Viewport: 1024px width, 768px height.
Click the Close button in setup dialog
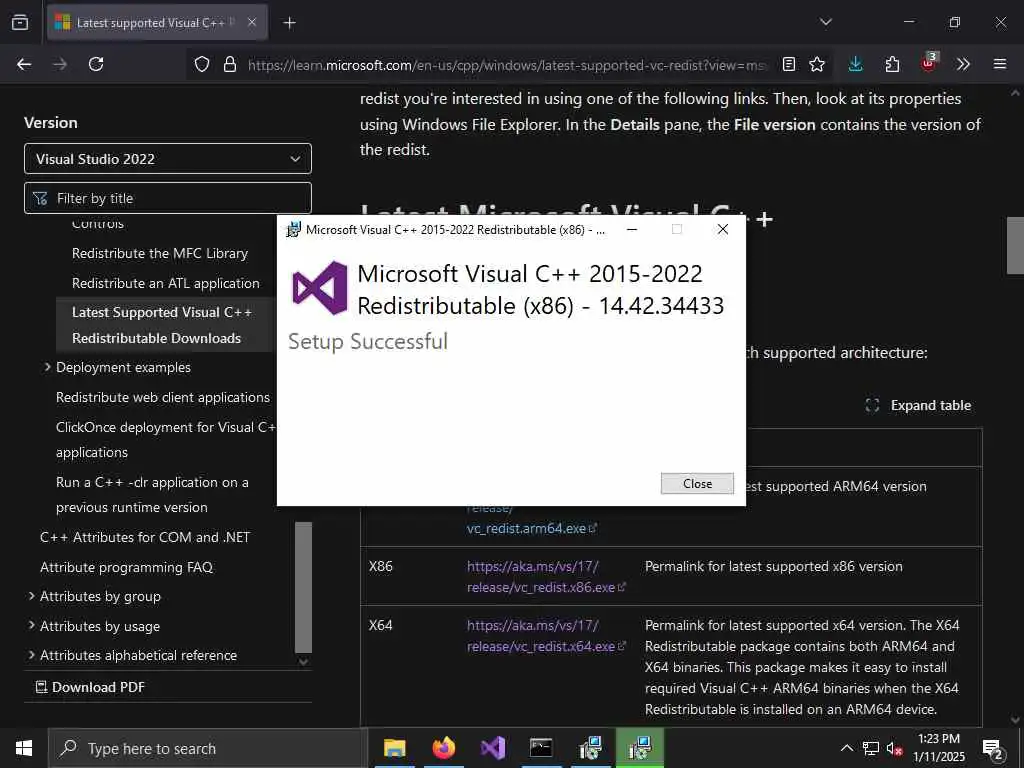tap(697, 483)
